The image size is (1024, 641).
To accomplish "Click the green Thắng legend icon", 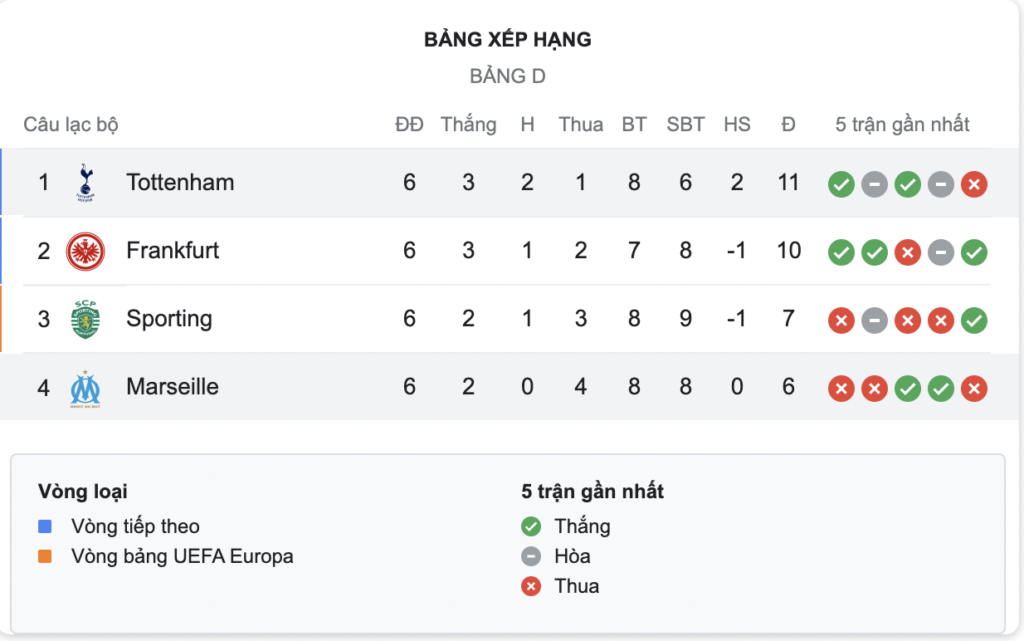I will (x=531, y=526).
